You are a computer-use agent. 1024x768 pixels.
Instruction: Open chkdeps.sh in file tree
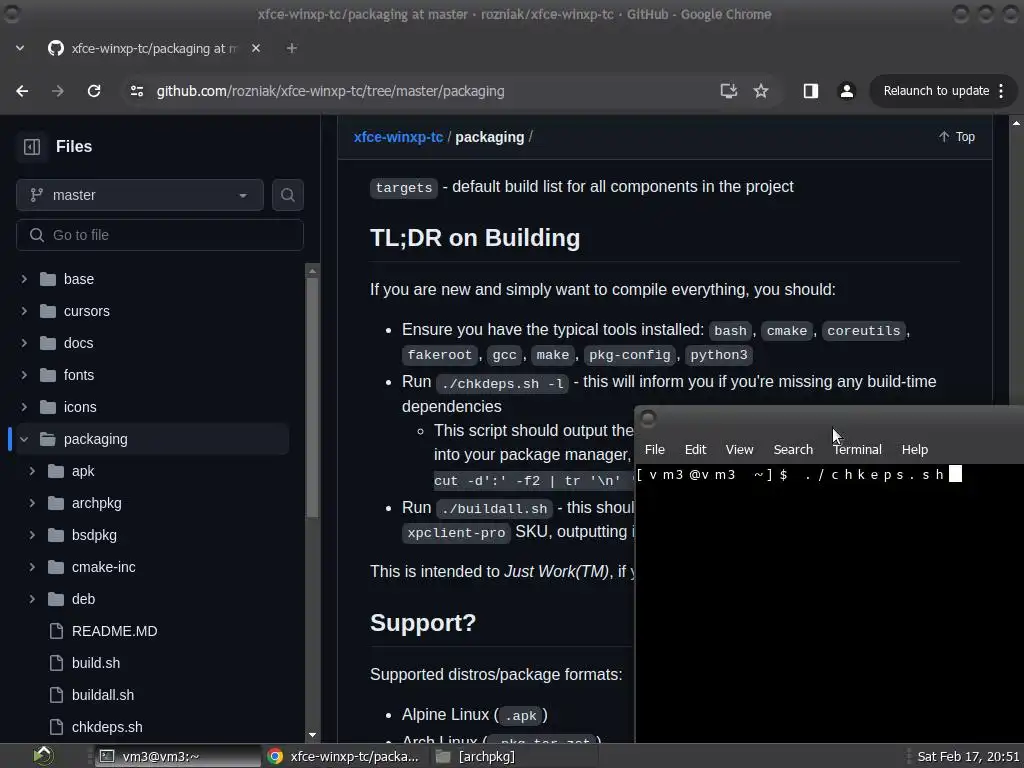[107, 727]
